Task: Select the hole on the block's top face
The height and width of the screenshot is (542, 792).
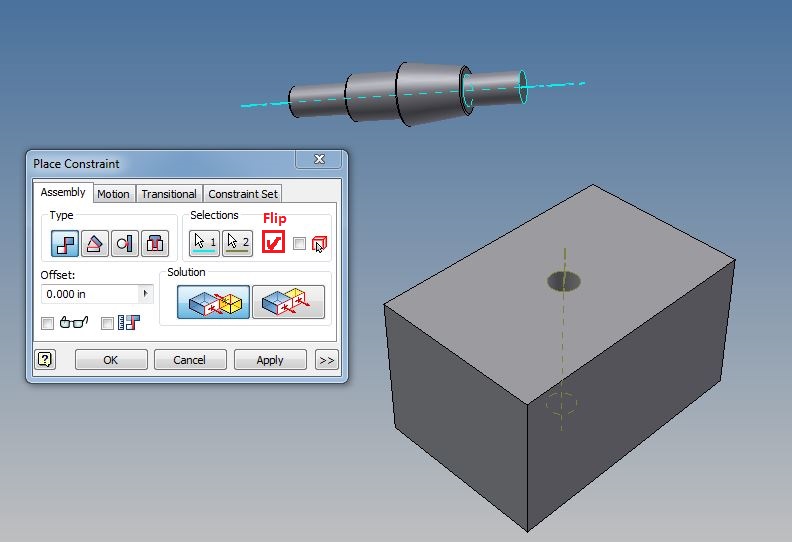Action: [x=564, y=281]
